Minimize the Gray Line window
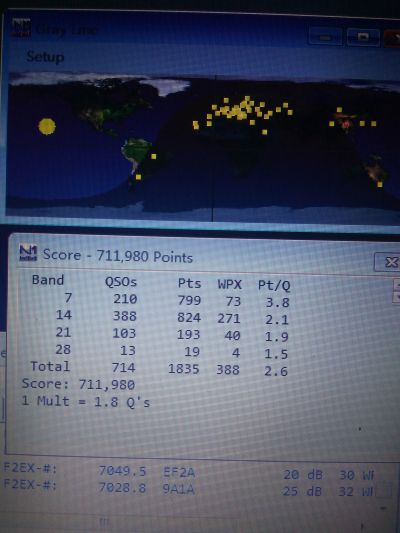This screenshot has width=400, height=533. [x=325, y=37]
